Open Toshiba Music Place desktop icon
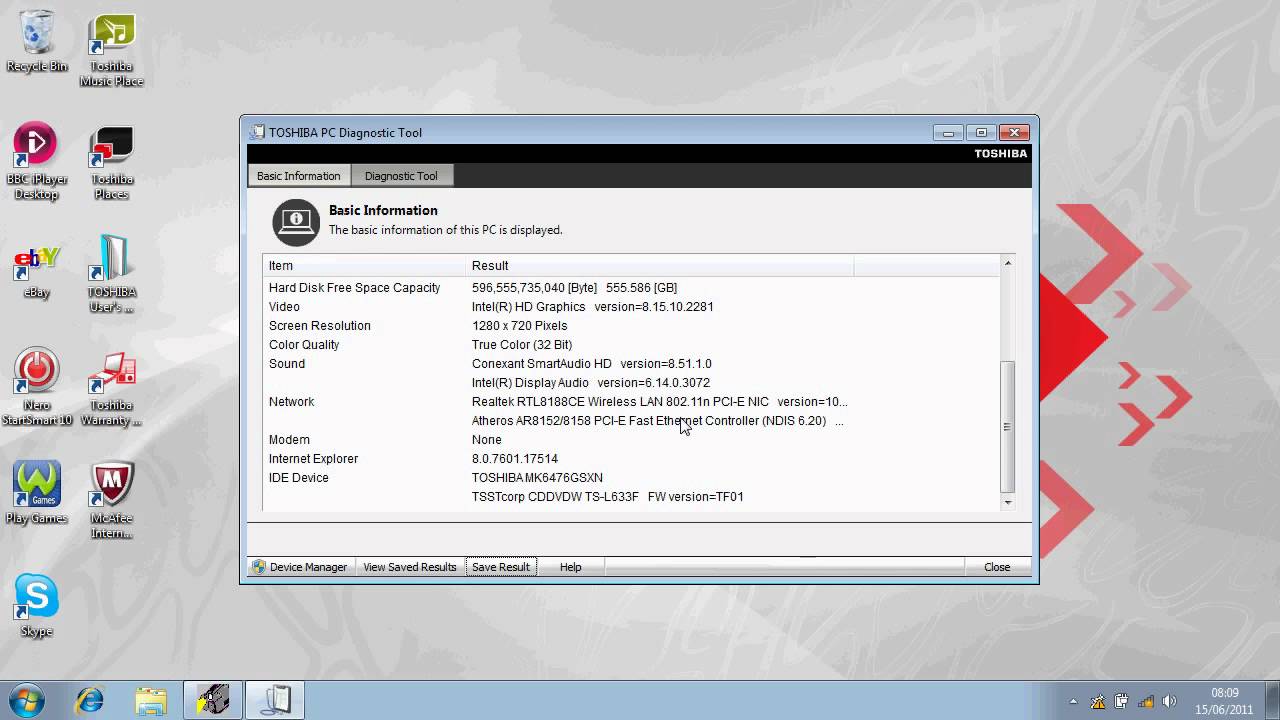The height and width of the screenshot is (720, 1280). click(x=111, y=51)
